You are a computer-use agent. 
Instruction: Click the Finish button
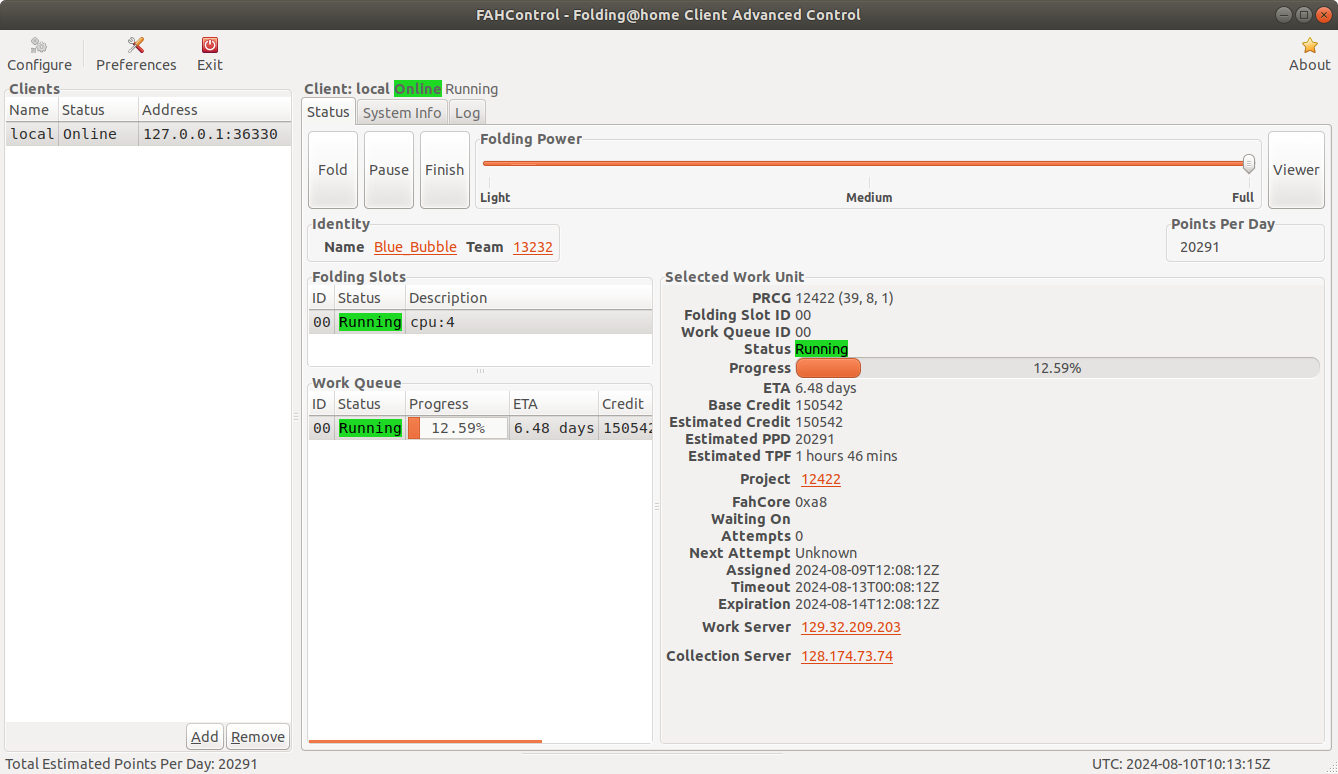point(445,170)
